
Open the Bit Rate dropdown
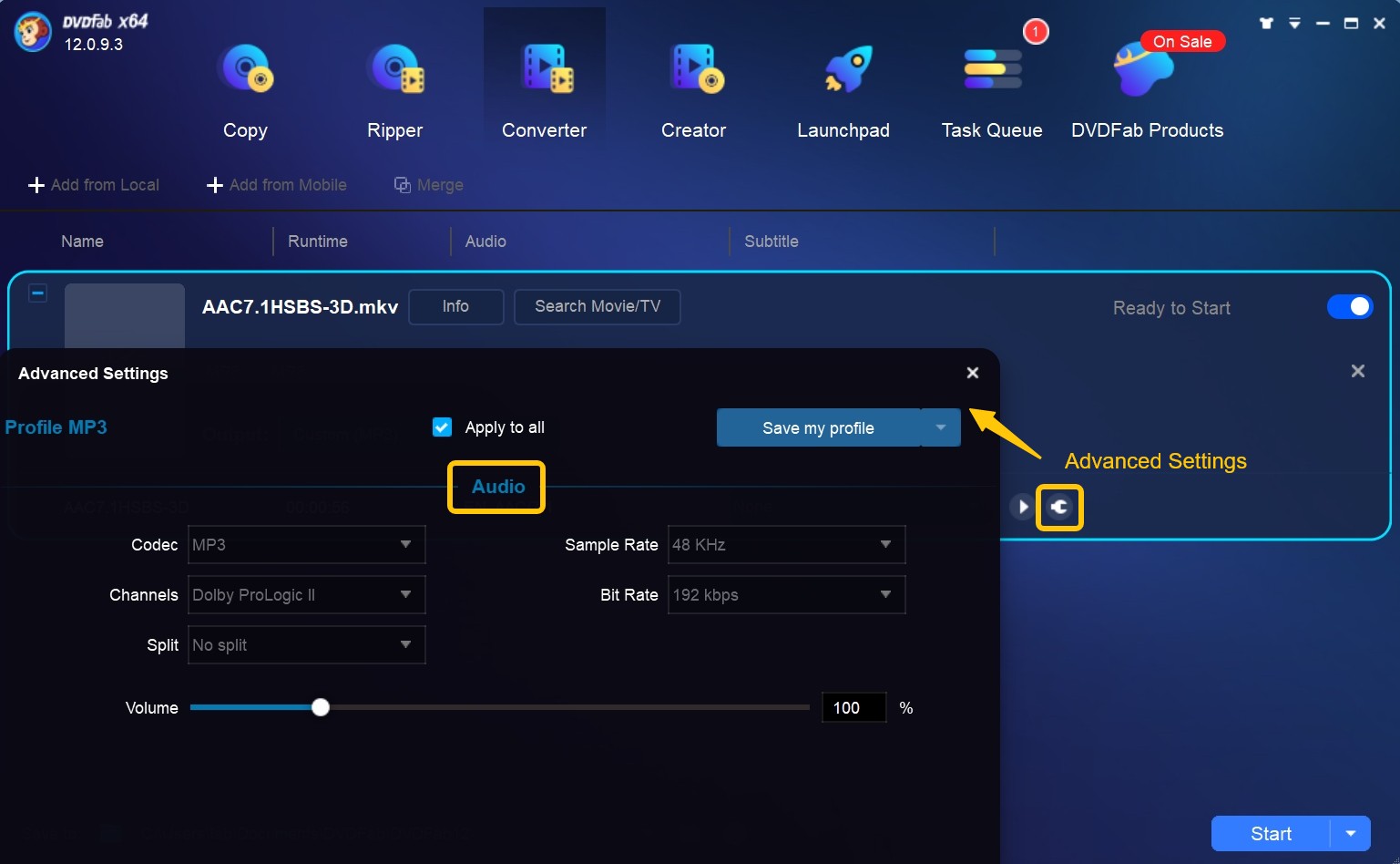[x=787, y=595]
